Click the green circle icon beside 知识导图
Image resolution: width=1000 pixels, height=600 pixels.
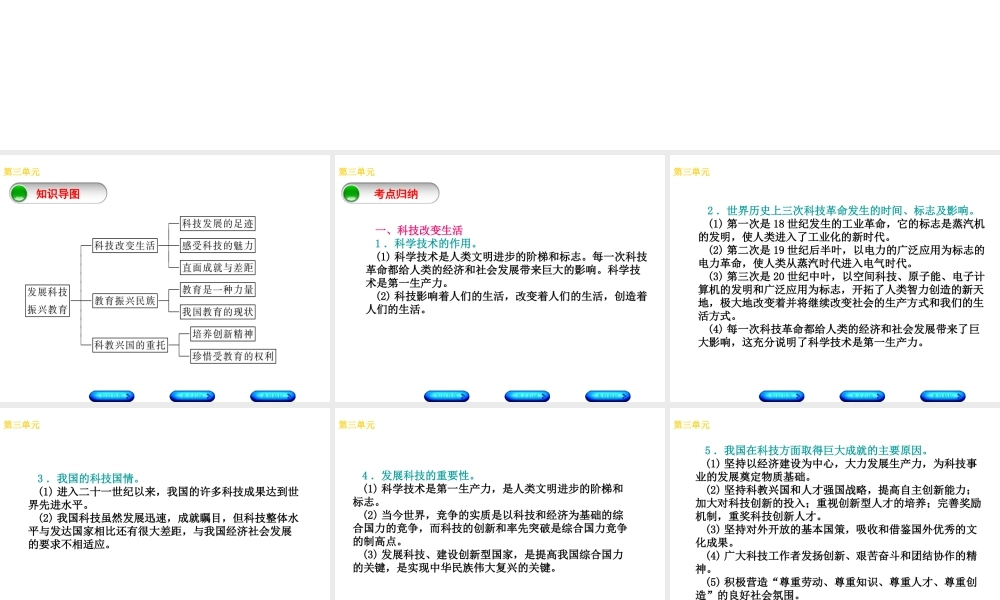point(20,193)
